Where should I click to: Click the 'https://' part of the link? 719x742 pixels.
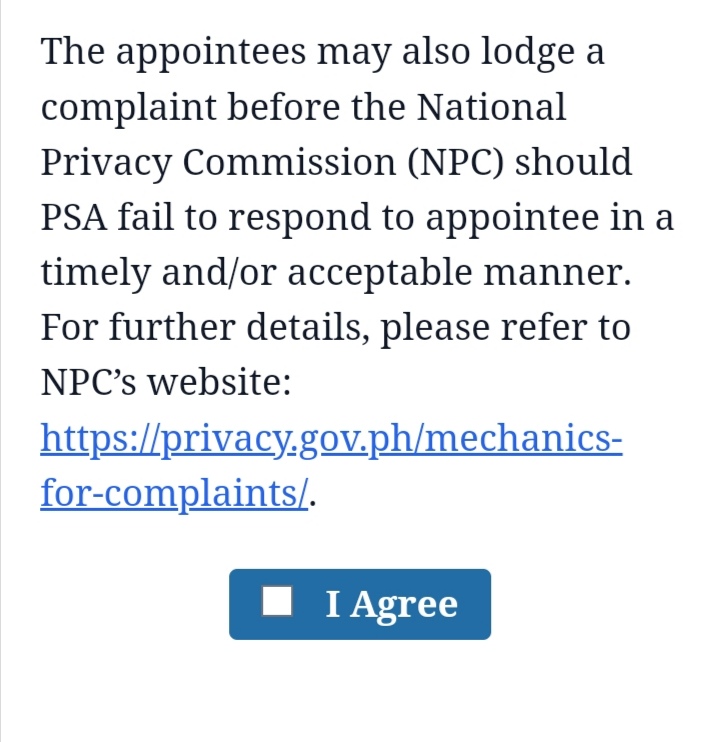(x=100, y=439)
